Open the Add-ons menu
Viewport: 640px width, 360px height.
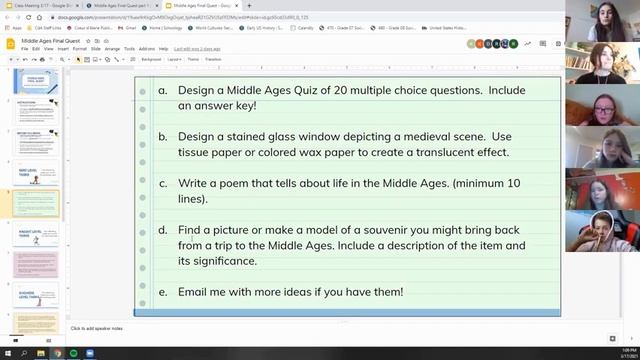(x=147, y=49)
